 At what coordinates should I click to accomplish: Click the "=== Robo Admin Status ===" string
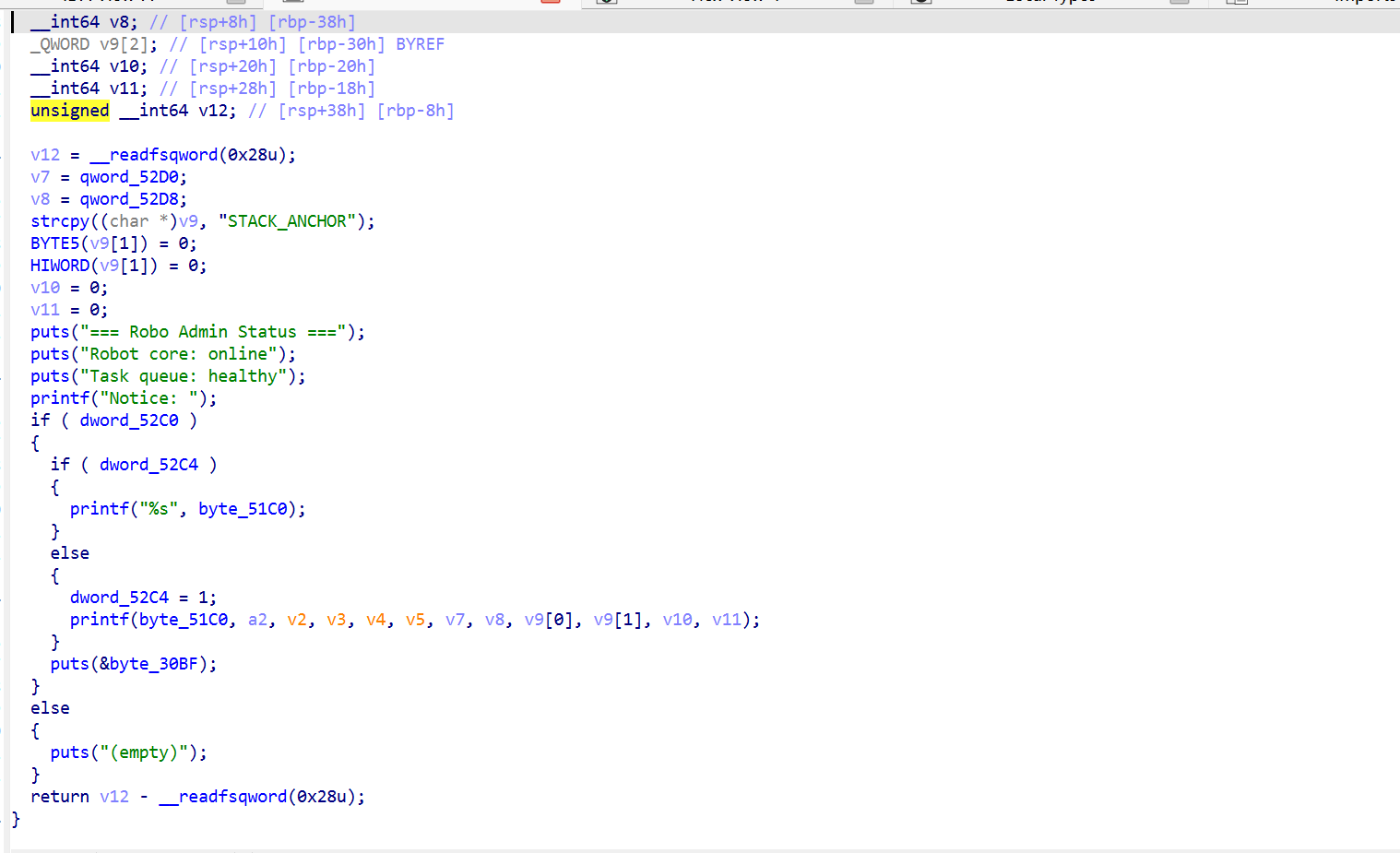point(213,332)
